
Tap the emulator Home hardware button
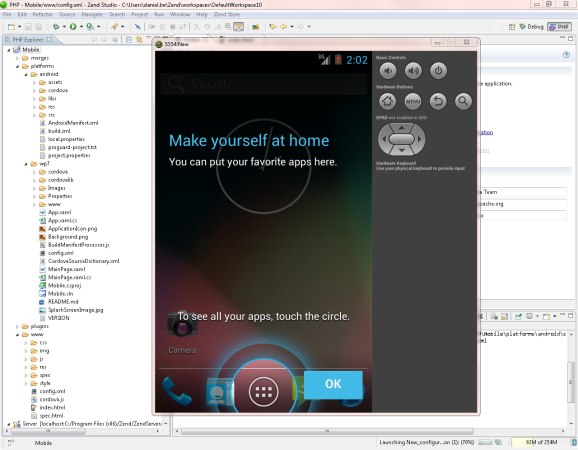pos(387,101)
